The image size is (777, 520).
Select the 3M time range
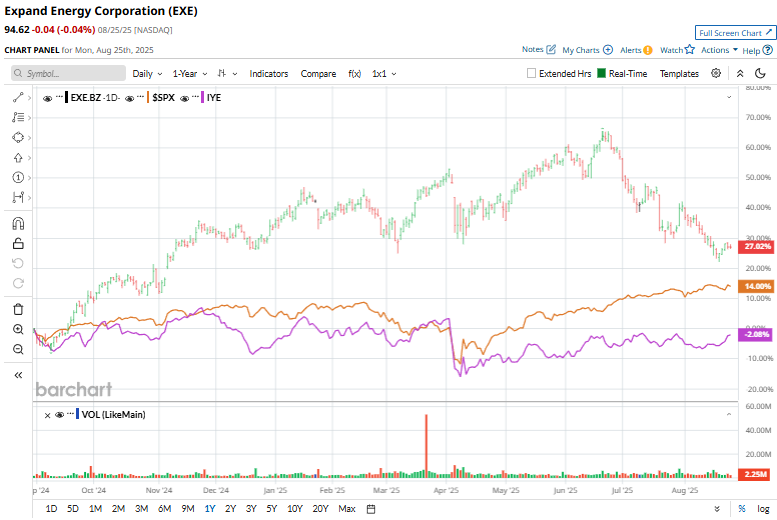[142, 509]
